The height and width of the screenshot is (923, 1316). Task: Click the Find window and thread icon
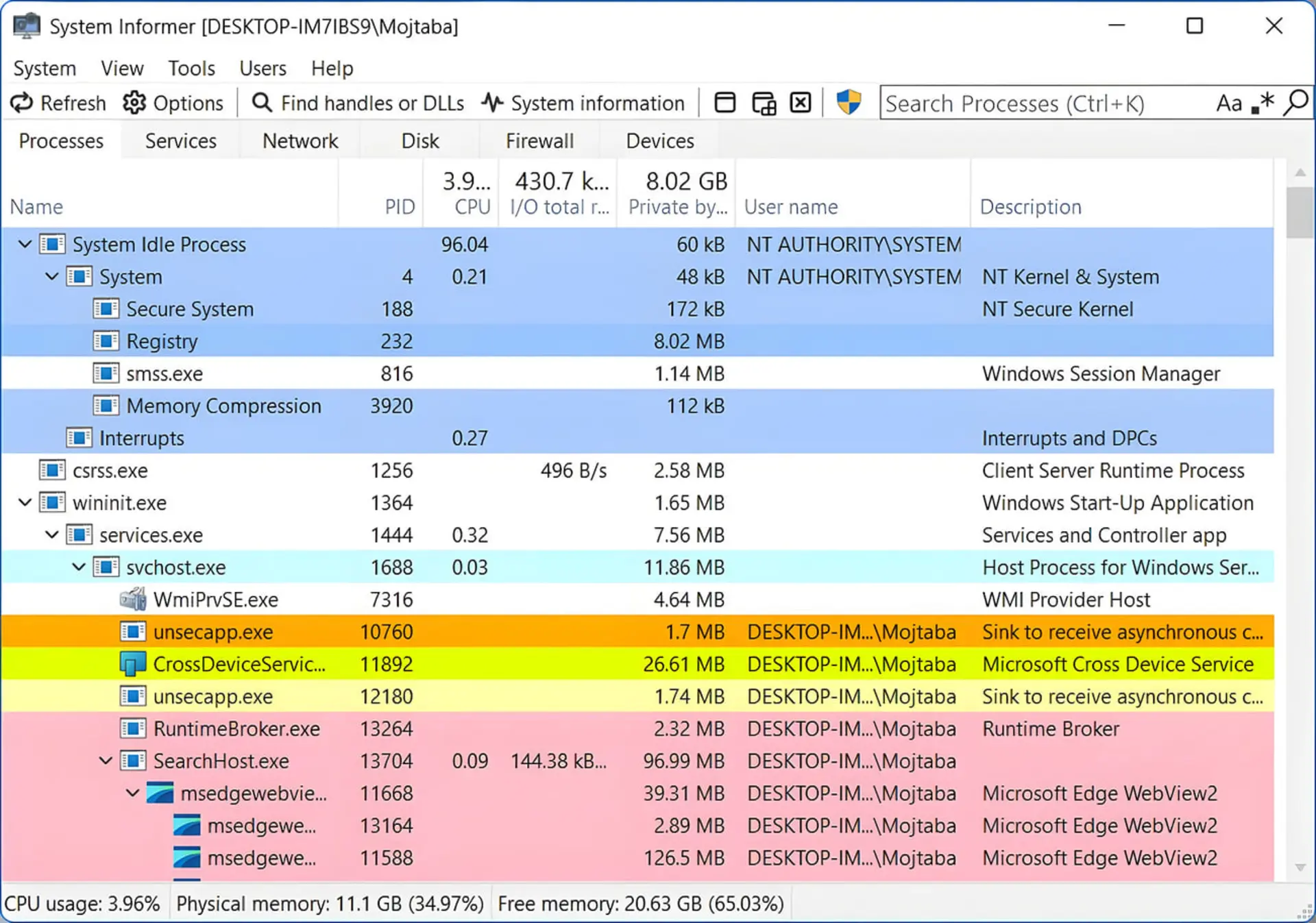pyautogui.click(x=764, y=103)
